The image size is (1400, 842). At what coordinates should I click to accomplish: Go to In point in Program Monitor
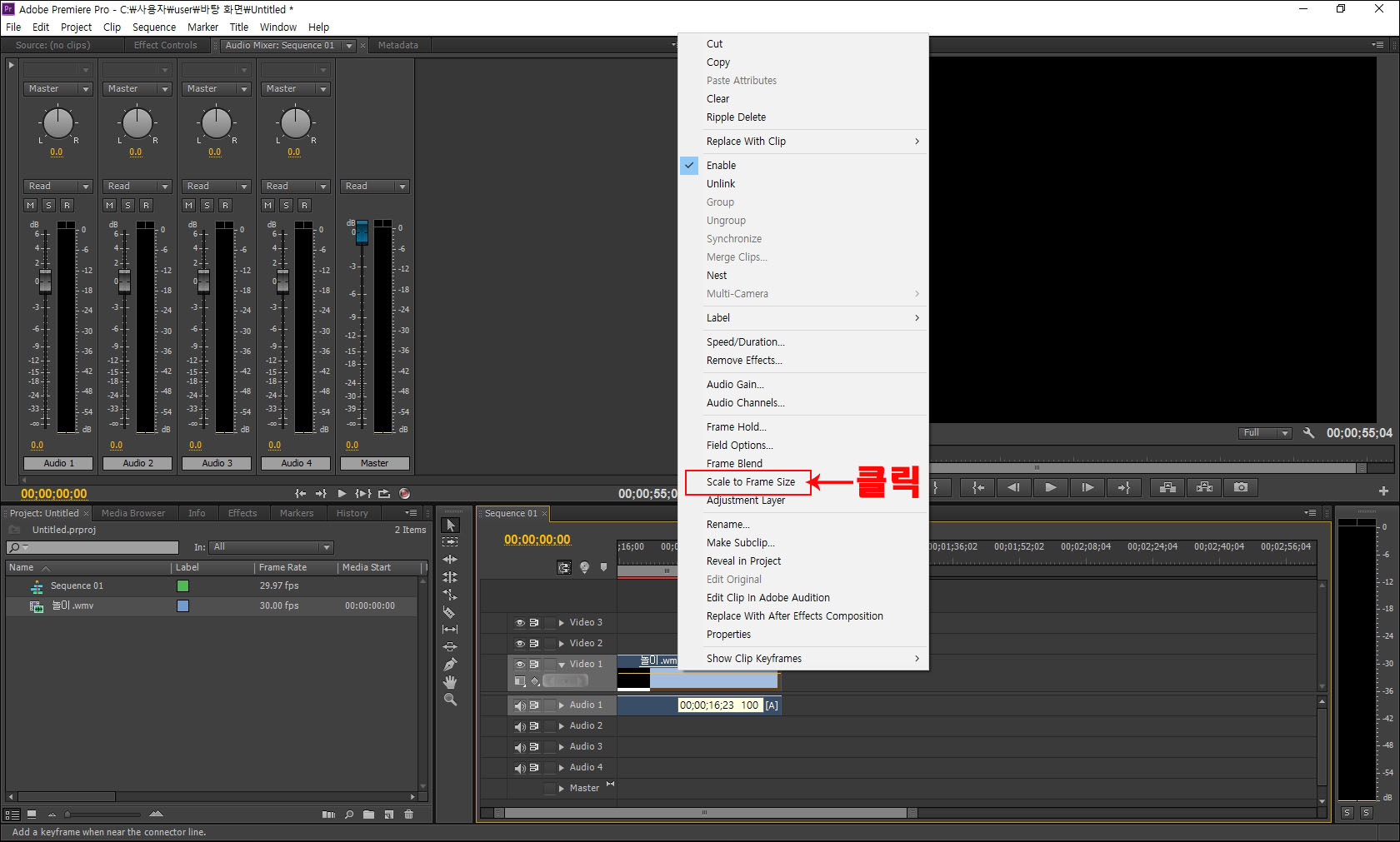coord(977,487)
